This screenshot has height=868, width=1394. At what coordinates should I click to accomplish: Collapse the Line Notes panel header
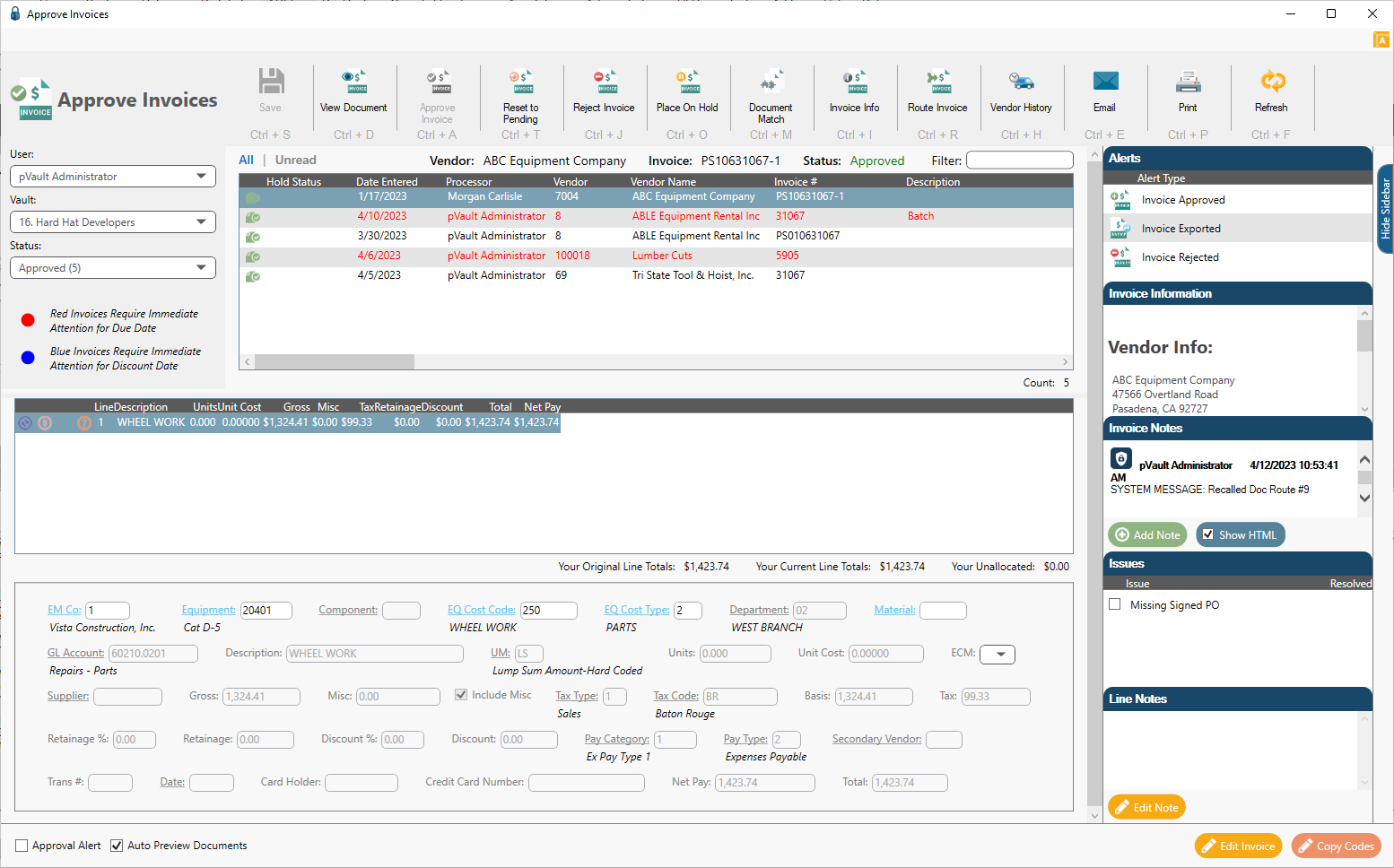tap(1238, 699)
